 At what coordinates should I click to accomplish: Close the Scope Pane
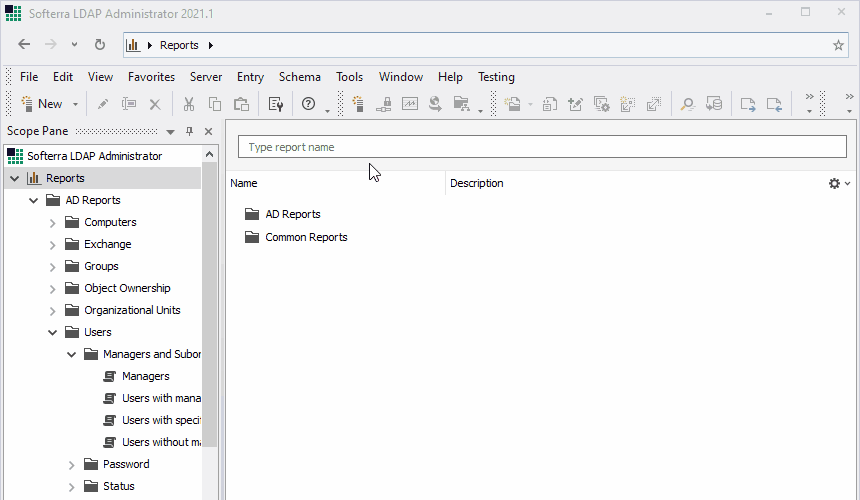(208, 131)
